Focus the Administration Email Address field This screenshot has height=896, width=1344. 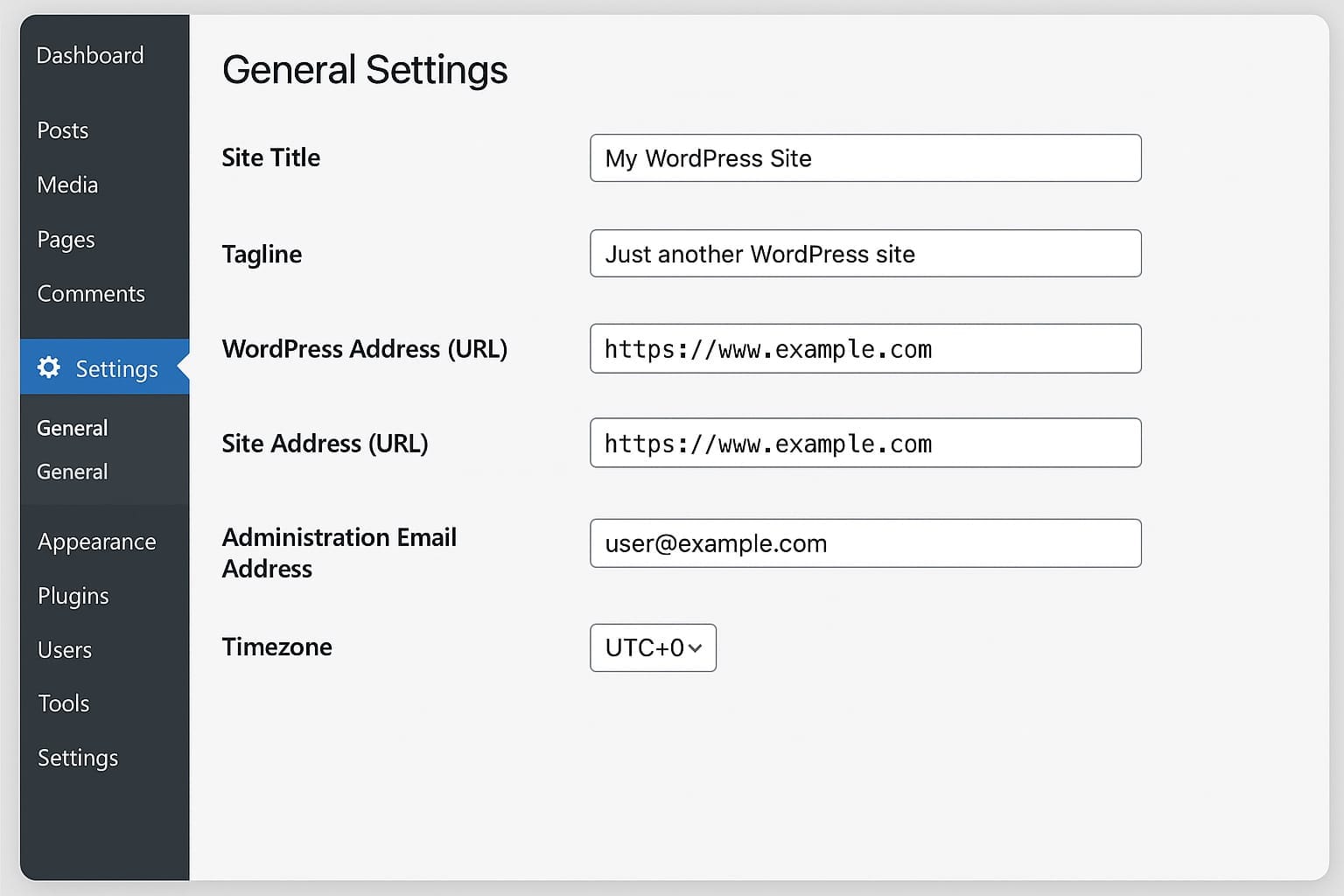(864, 543)
